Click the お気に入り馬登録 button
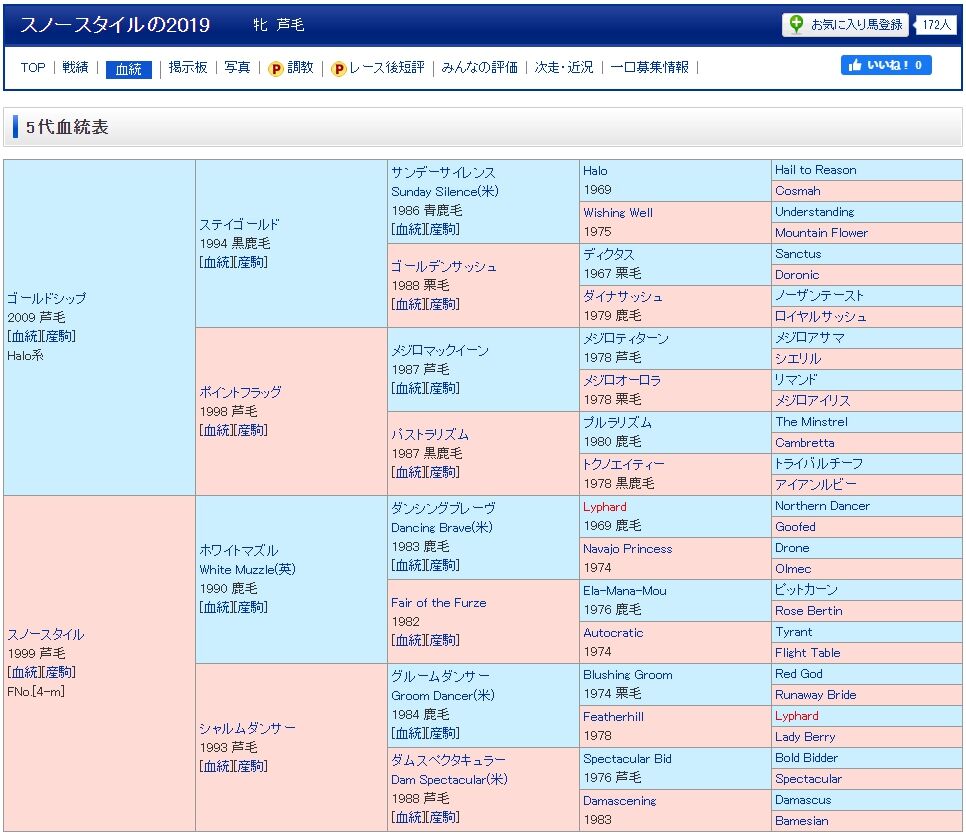The width and height of the screenshot is (966, 835). [x=845, y=25]
